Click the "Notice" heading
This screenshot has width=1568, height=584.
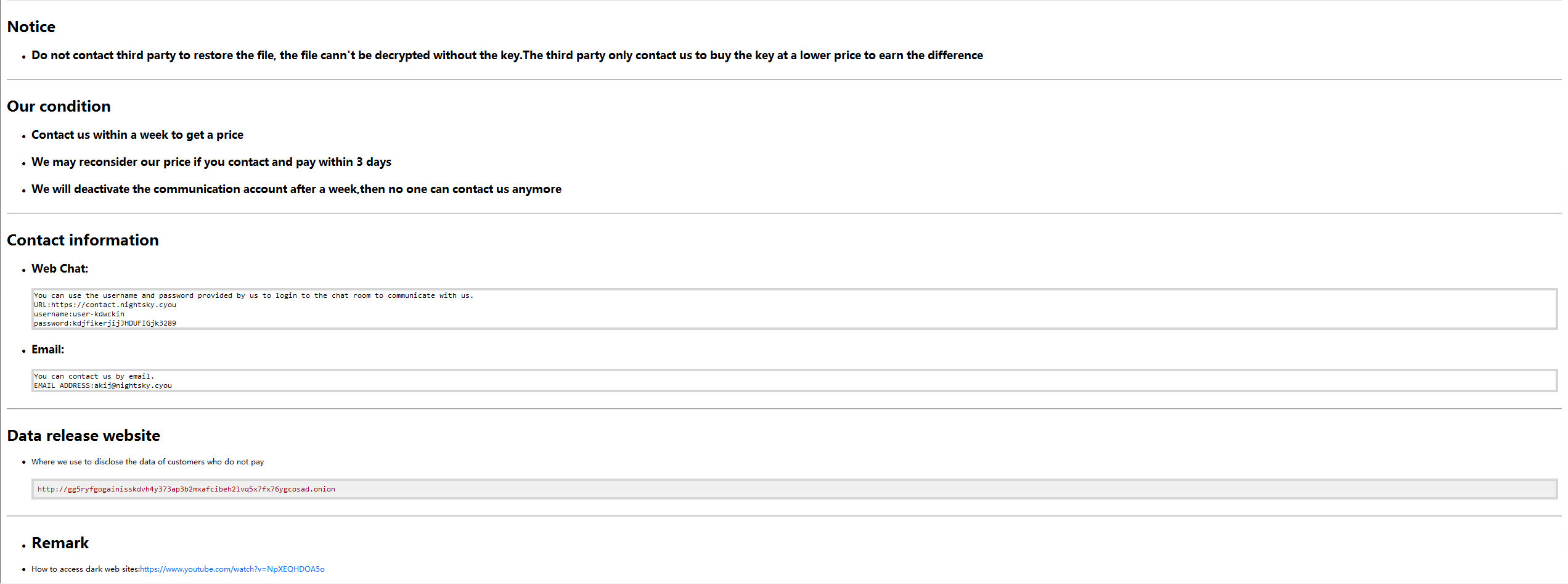click(31, 27)
